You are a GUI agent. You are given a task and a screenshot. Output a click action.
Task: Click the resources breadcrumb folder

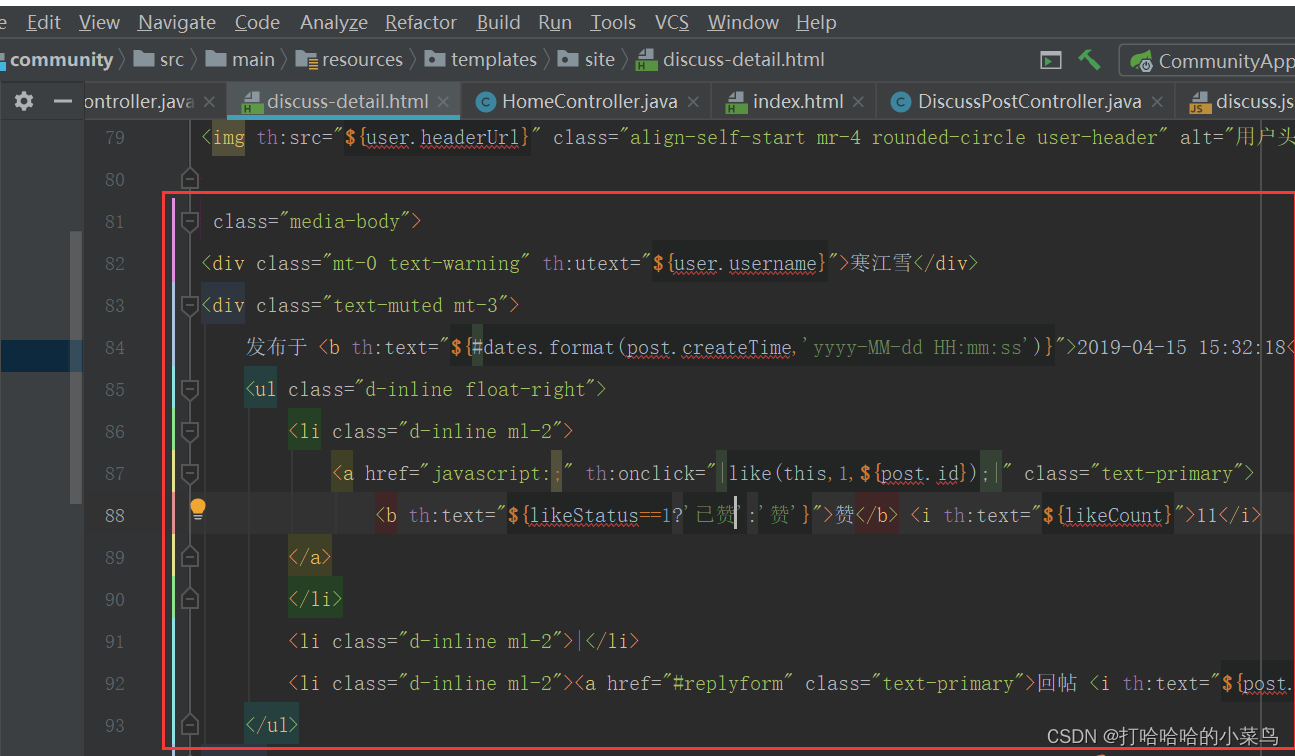349,60
